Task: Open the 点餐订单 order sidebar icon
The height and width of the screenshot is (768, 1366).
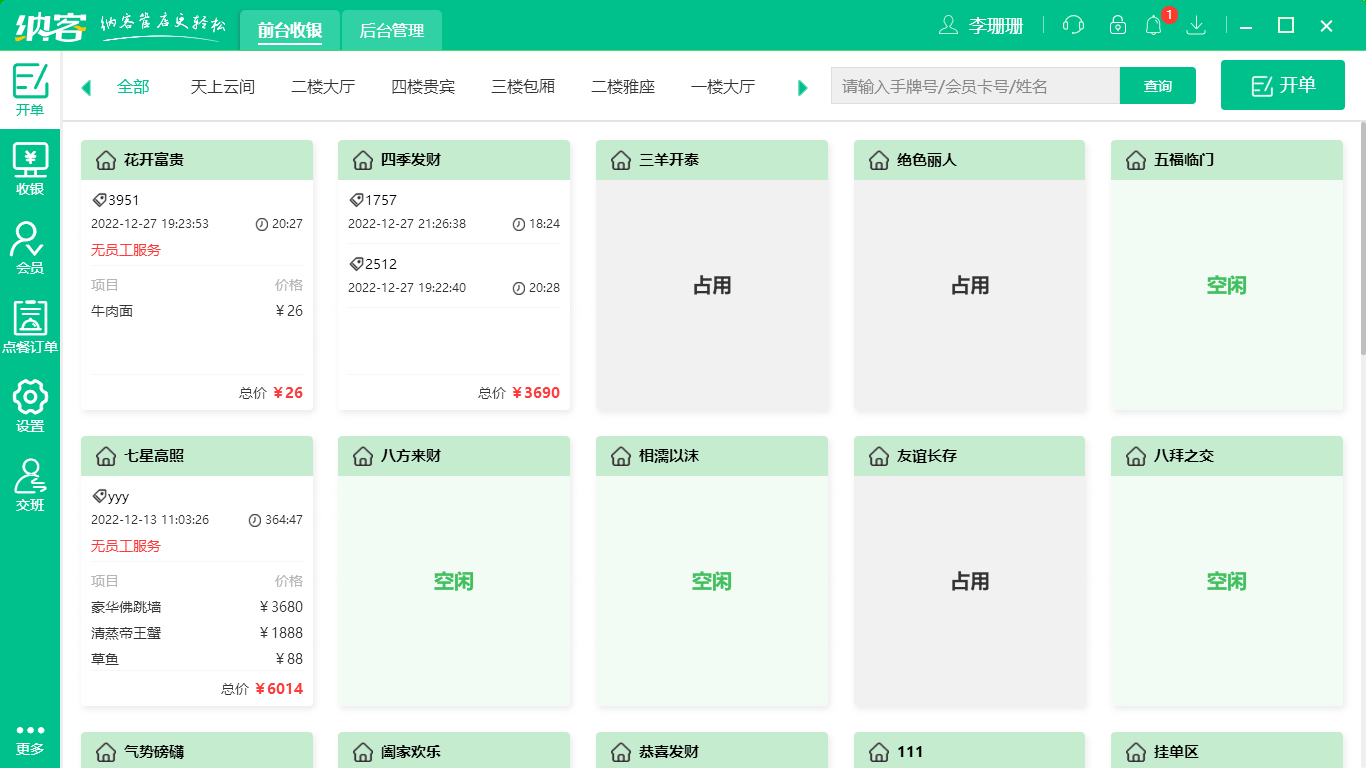Action: (30, 327)
